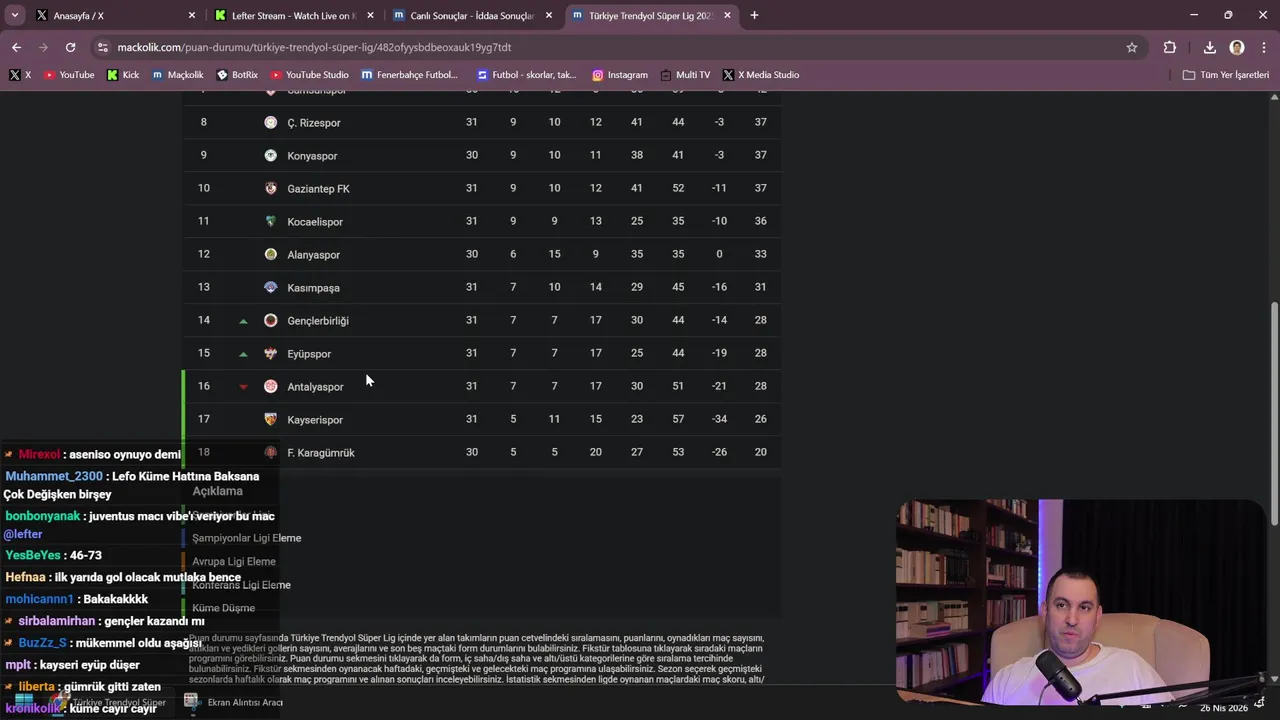Select the Türkiye Trendyol Süper Lig tab
This screenshot has width=1280, height=720.
pyautogui.click(x=652, y=16)
